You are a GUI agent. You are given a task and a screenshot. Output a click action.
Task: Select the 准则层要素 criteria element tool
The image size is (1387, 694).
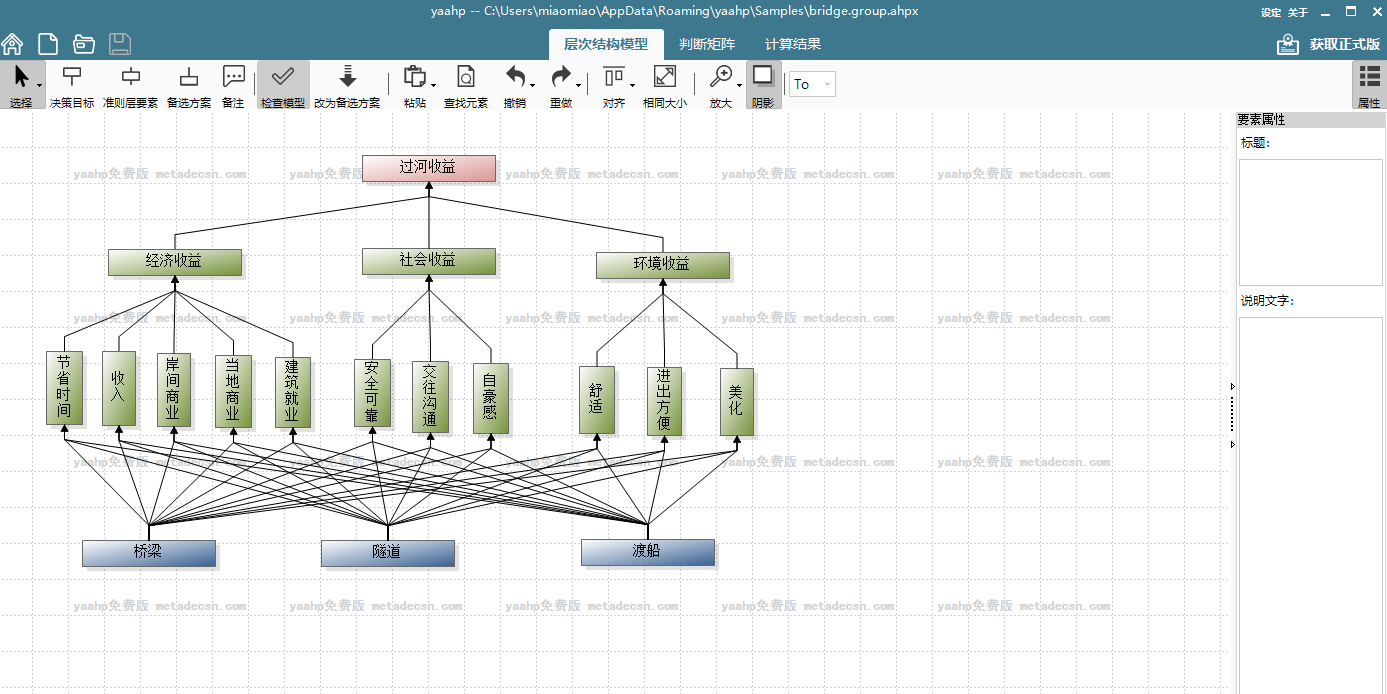130,85
